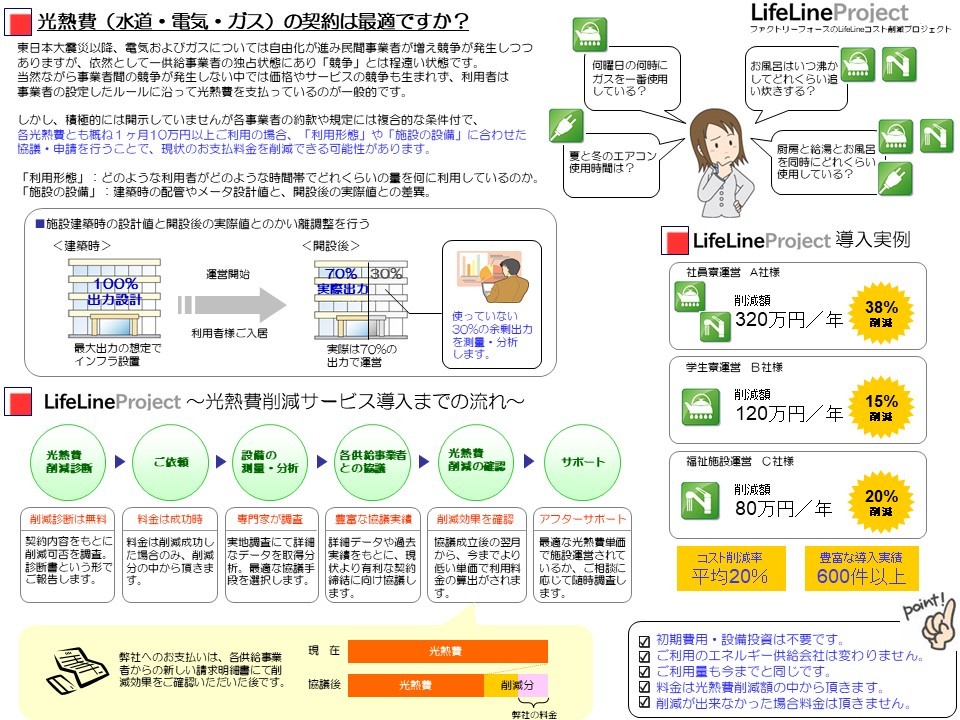This screenshot has width=960, height=720.
Task: Click the 320万円／年 amount
Action: pos(789,320)
